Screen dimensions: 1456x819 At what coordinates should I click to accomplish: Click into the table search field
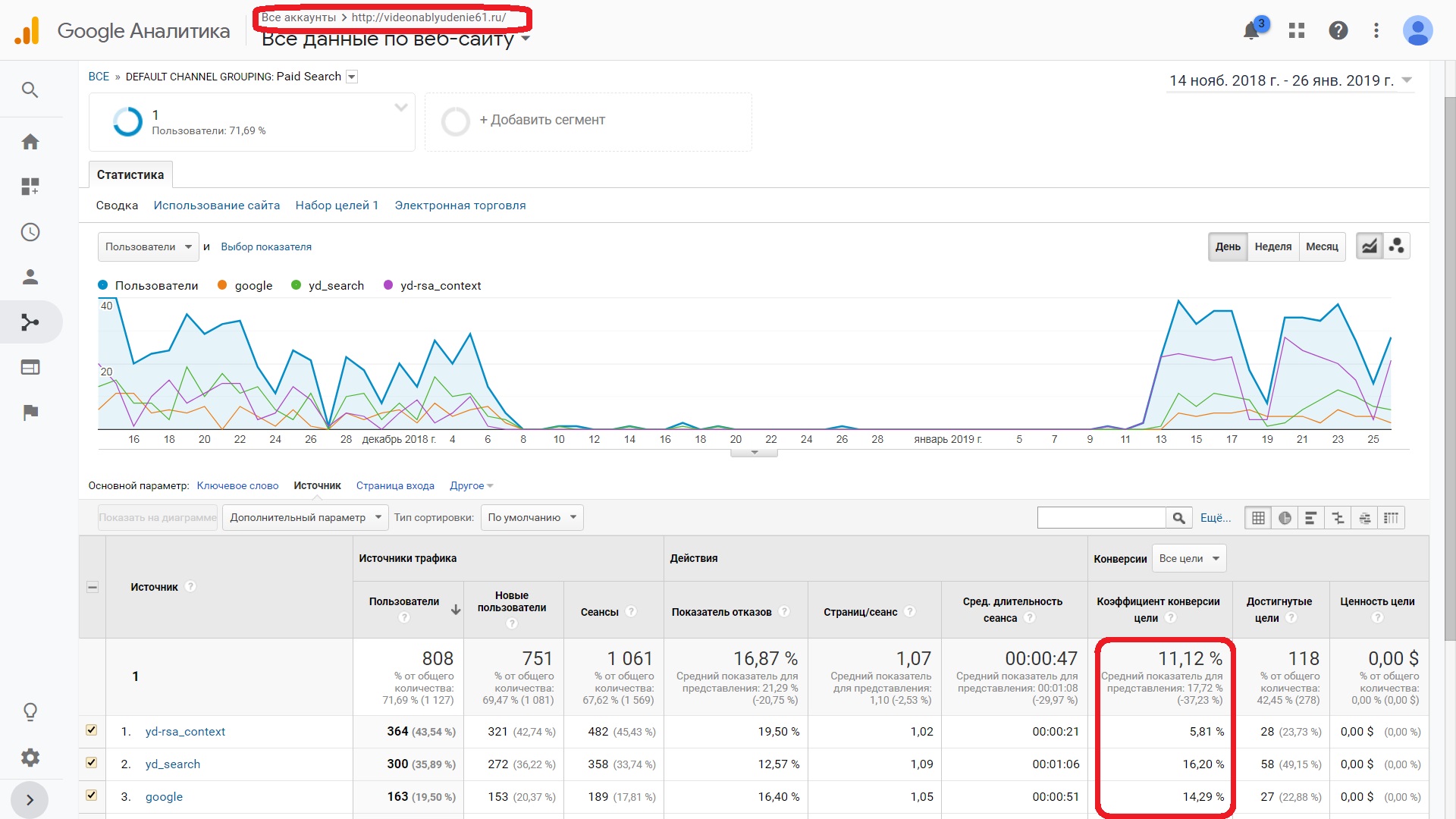pos(1101,518)
